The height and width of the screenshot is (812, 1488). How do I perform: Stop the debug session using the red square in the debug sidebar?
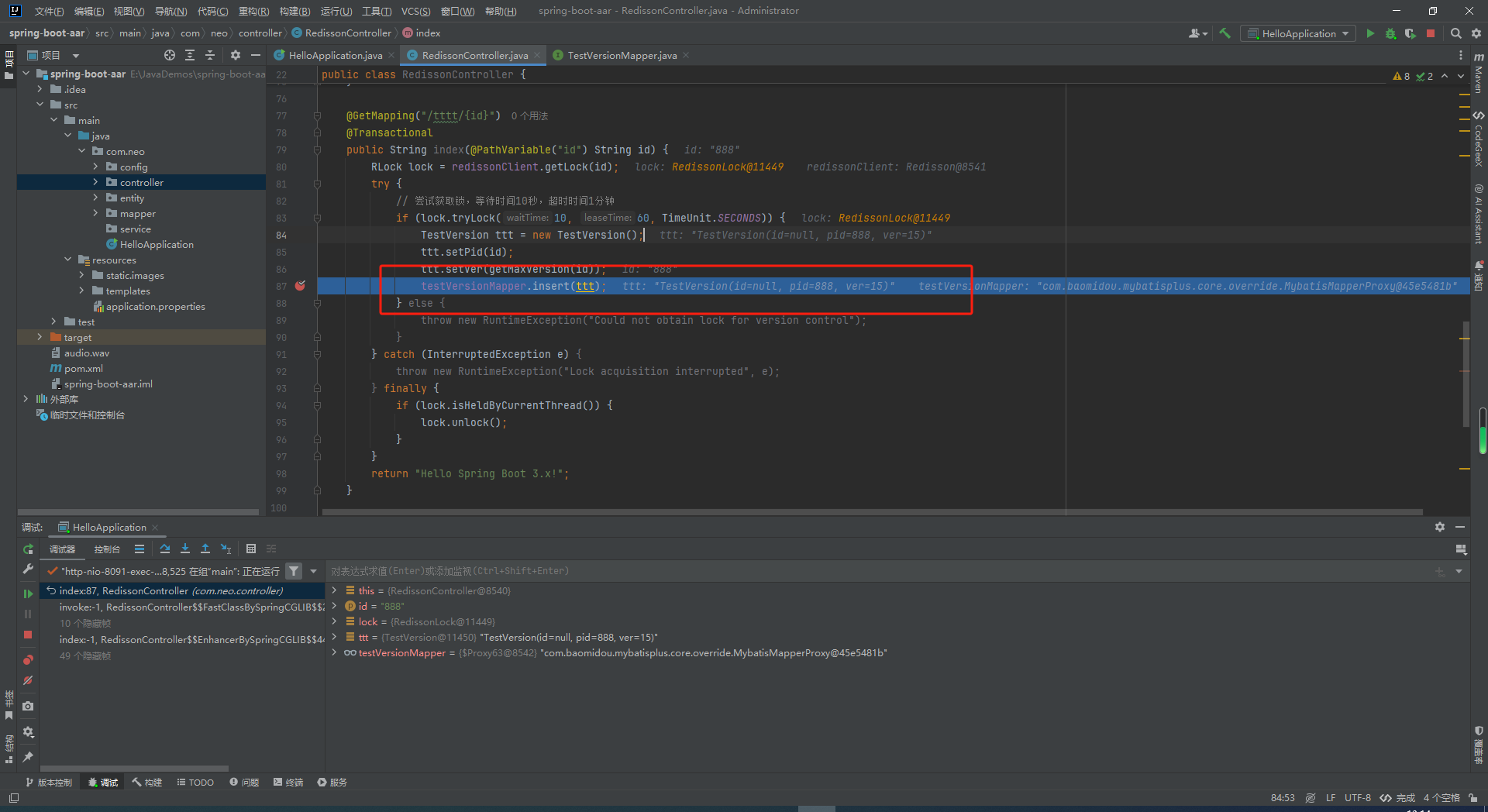pyautogui.click(x=28, y=635)
